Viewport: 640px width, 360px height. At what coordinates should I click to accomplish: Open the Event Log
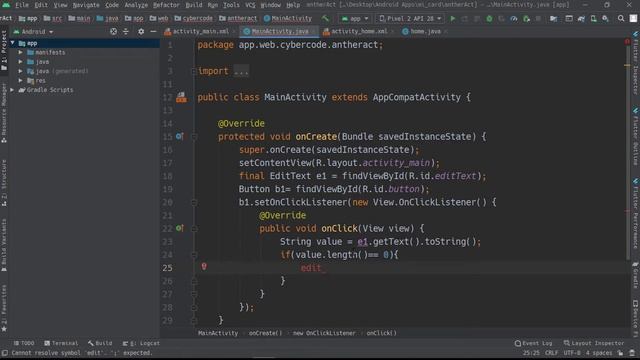(x=533, y=343)
